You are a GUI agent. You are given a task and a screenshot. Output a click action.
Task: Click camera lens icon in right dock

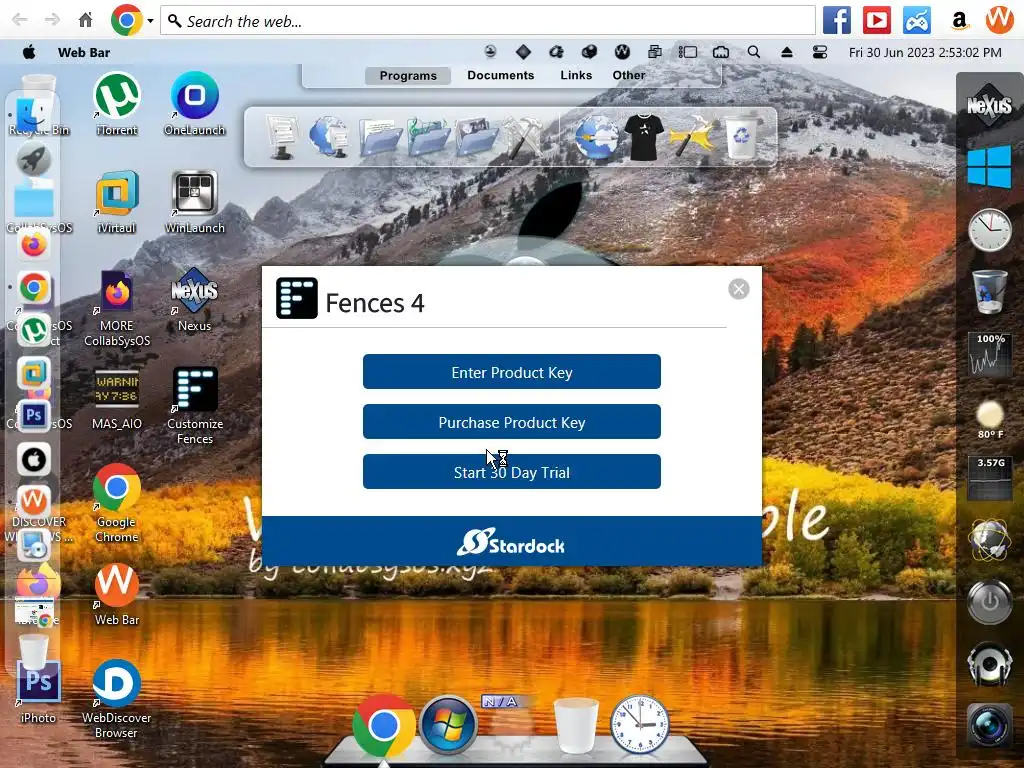tap(990, 726)
